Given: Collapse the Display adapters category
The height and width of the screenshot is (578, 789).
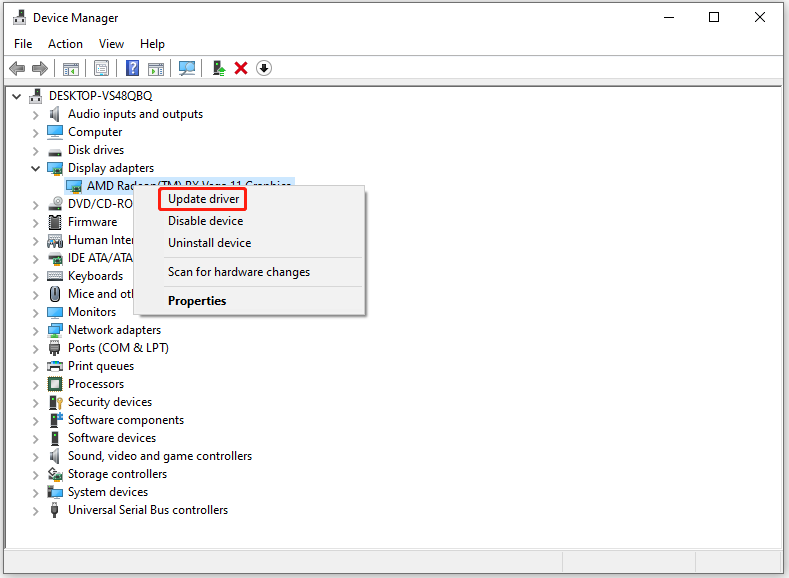Looking at the screenshot, I should coord(35,168).
